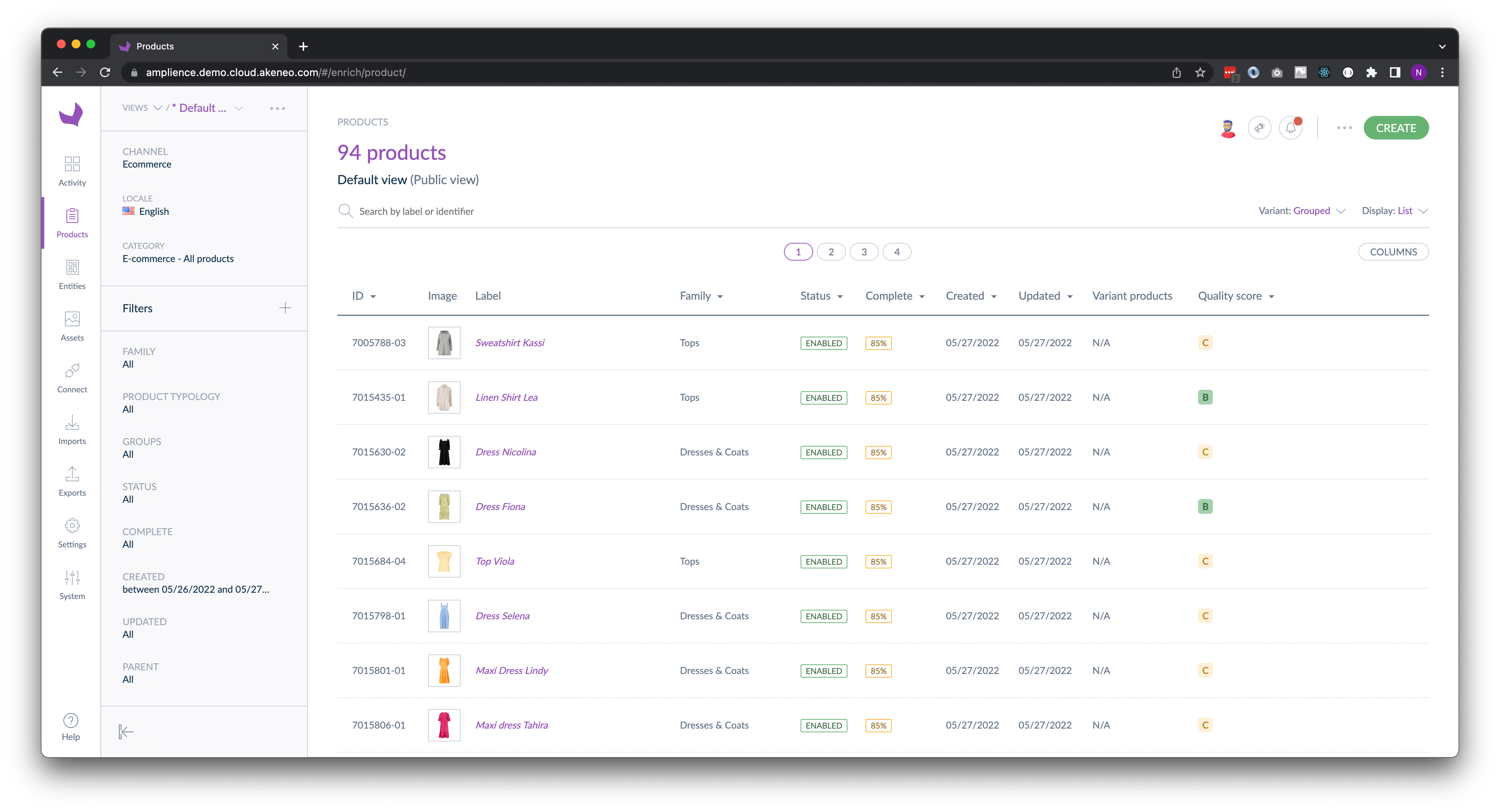This screenshot has height=812, width=1500.
Task: Toggle sort on the Quality score column
Action: [x=1270, y=296]
